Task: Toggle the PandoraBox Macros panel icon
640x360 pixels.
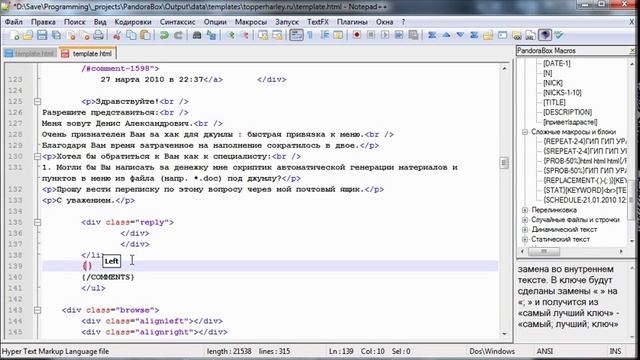Action: tap(545, 36)
